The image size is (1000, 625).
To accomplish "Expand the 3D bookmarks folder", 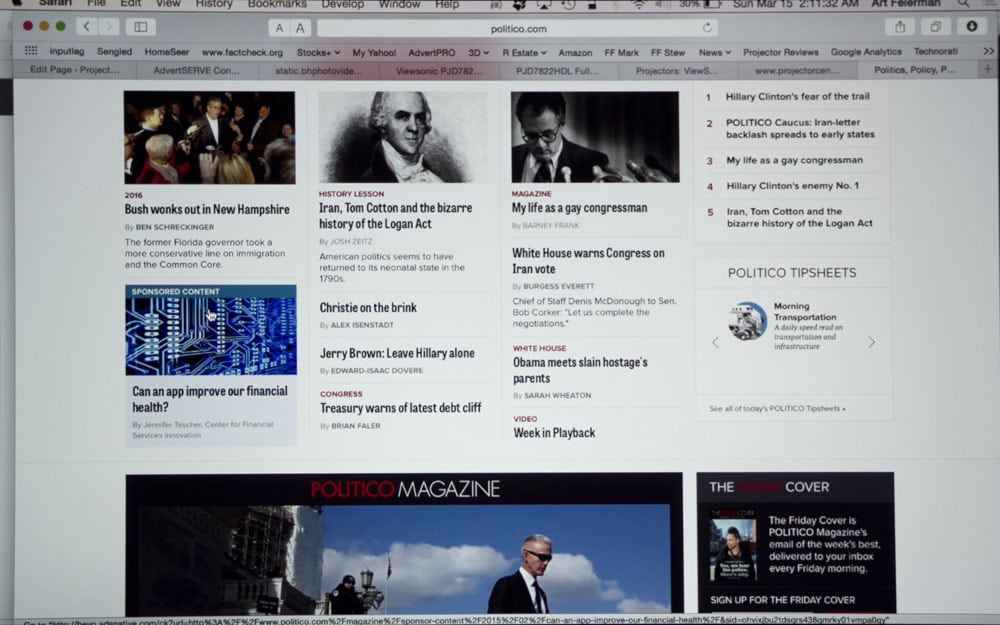I will pos(478,52).
